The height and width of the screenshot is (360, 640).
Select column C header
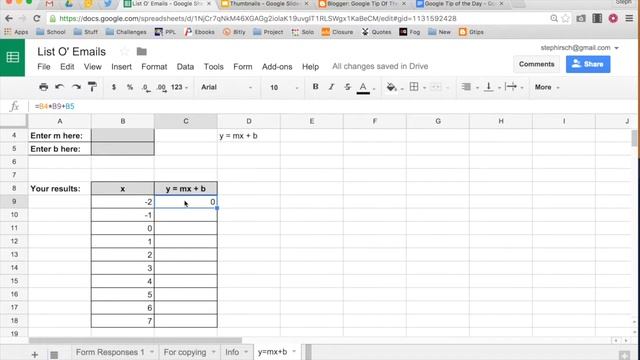click(186, 121)
